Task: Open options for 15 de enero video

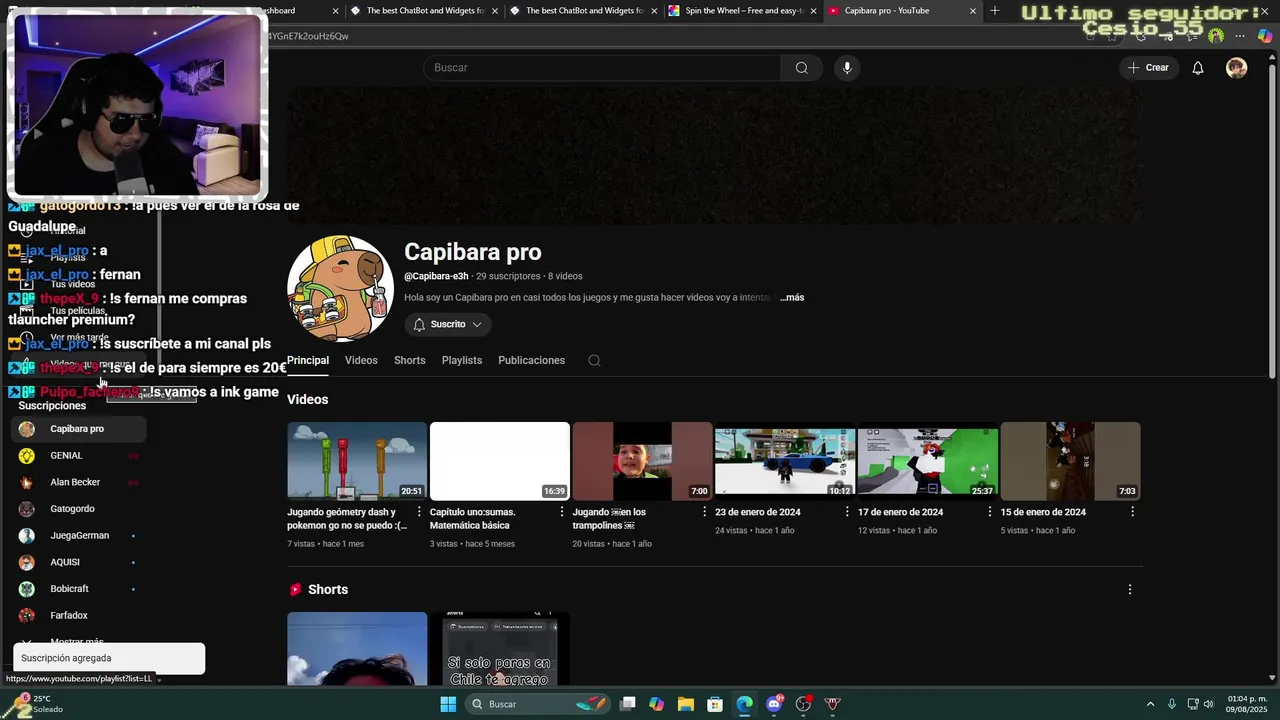Action: tap(1132, 512)
